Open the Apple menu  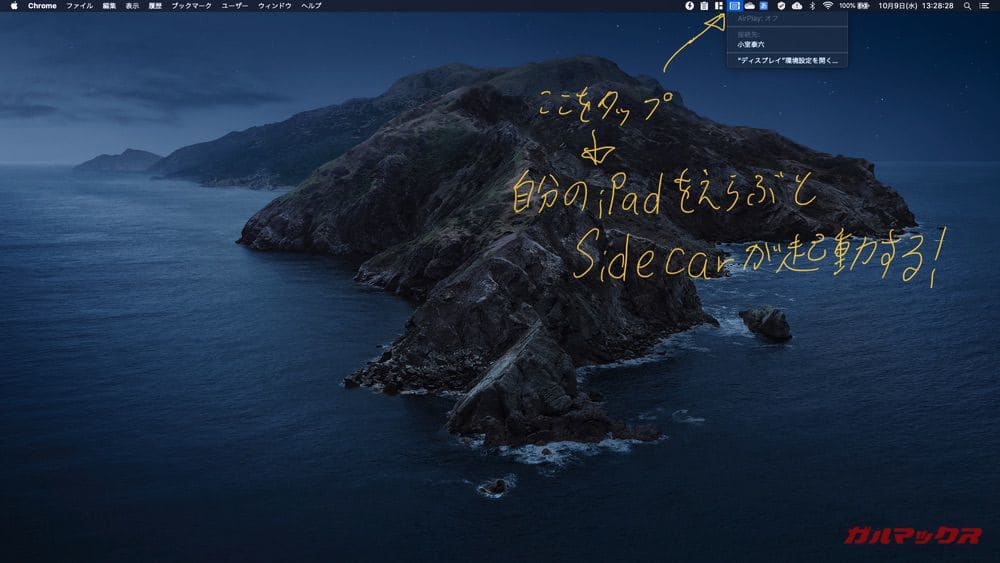coord(14,6)
